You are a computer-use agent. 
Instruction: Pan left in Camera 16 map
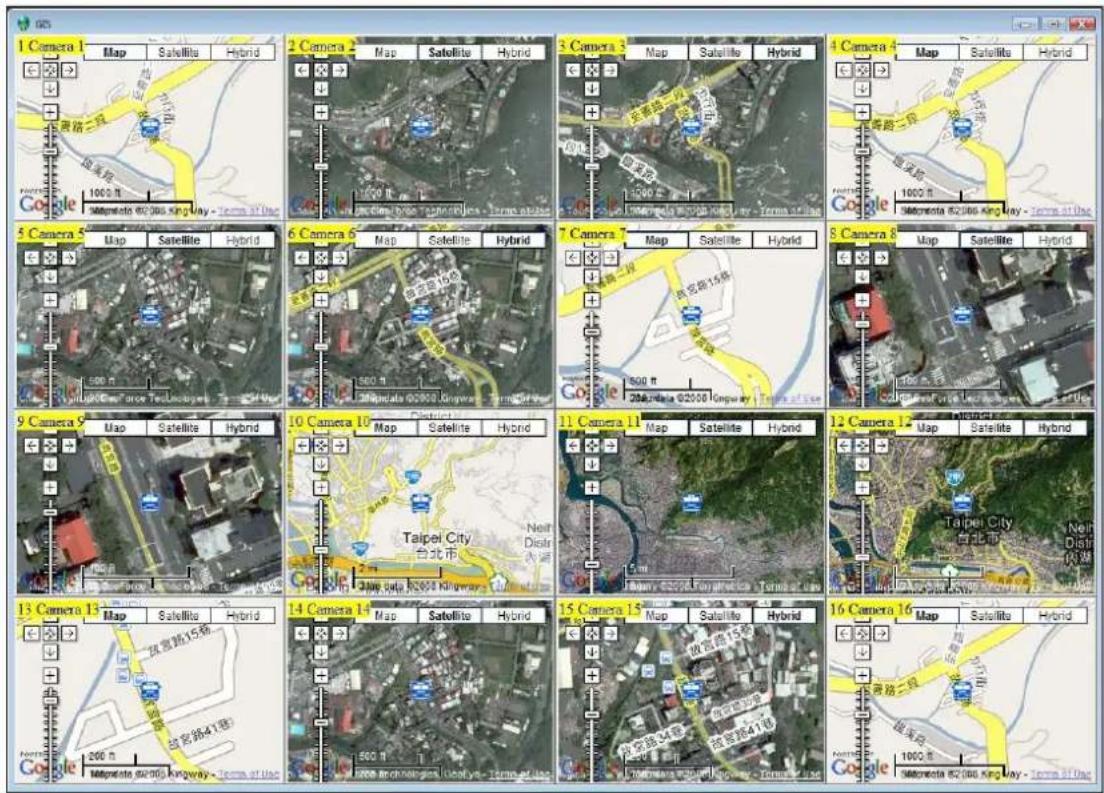click(843, 634)
